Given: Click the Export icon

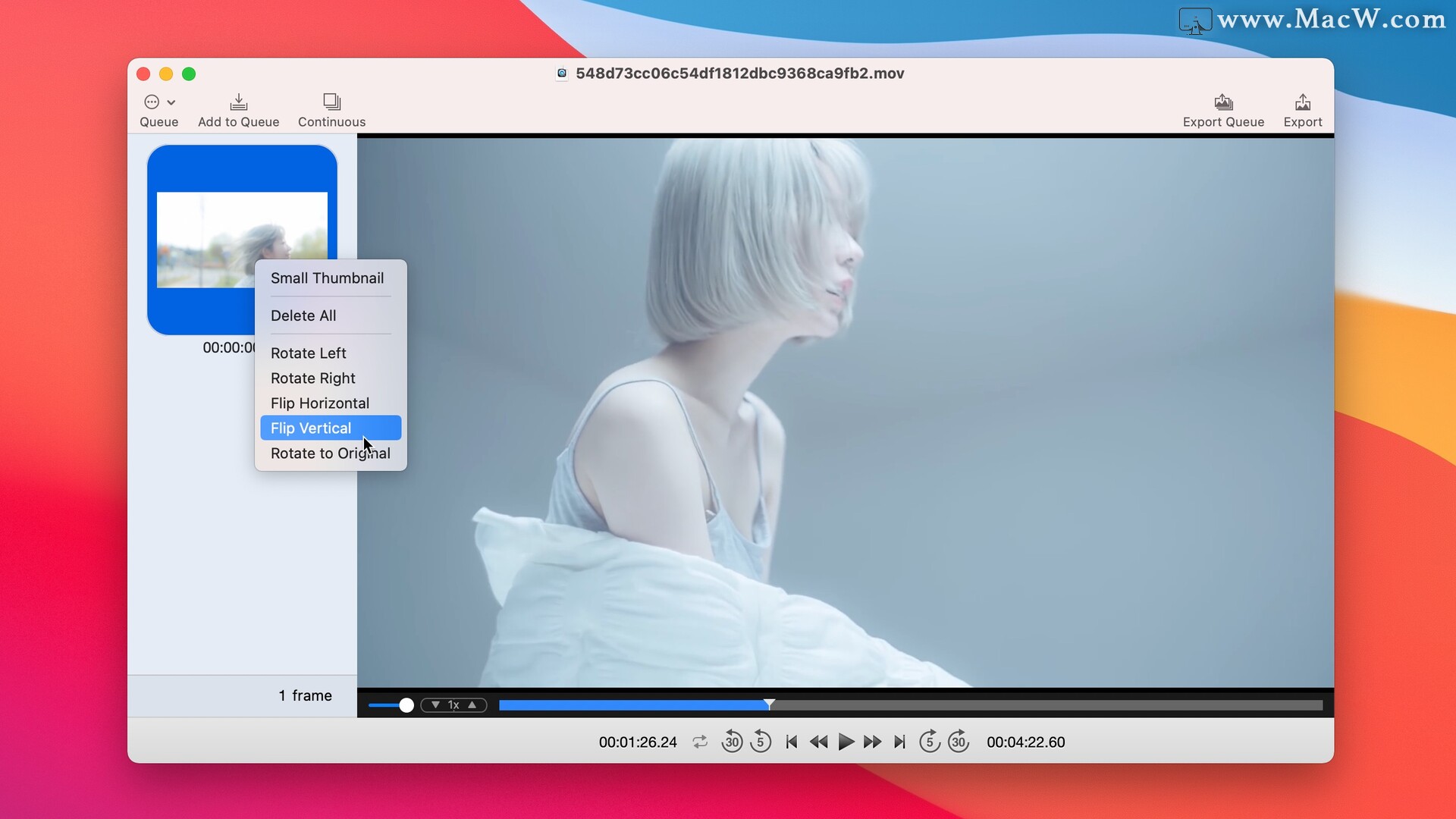Looking at the screenshot, I should tap(1302, 102).
